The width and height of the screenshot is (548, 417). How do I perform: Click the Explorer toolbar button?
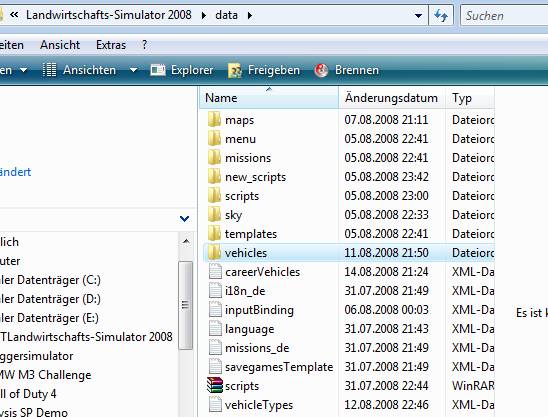point(182,70)
